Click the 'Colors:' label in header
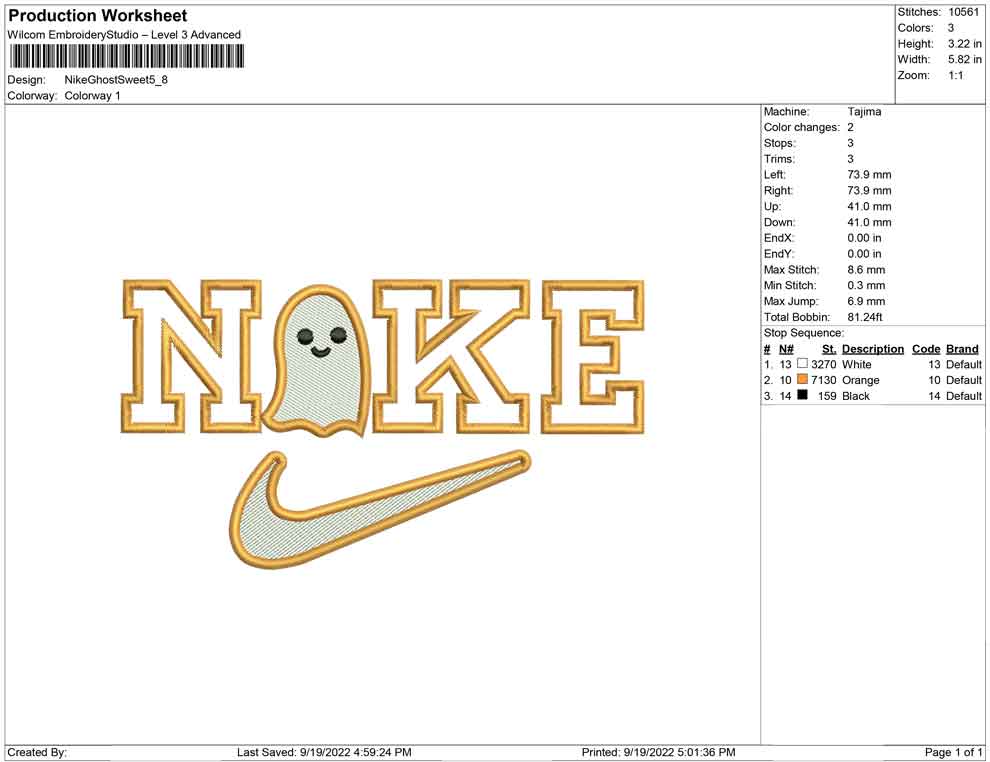Screen dimensions: 990x762 point(915,28)
